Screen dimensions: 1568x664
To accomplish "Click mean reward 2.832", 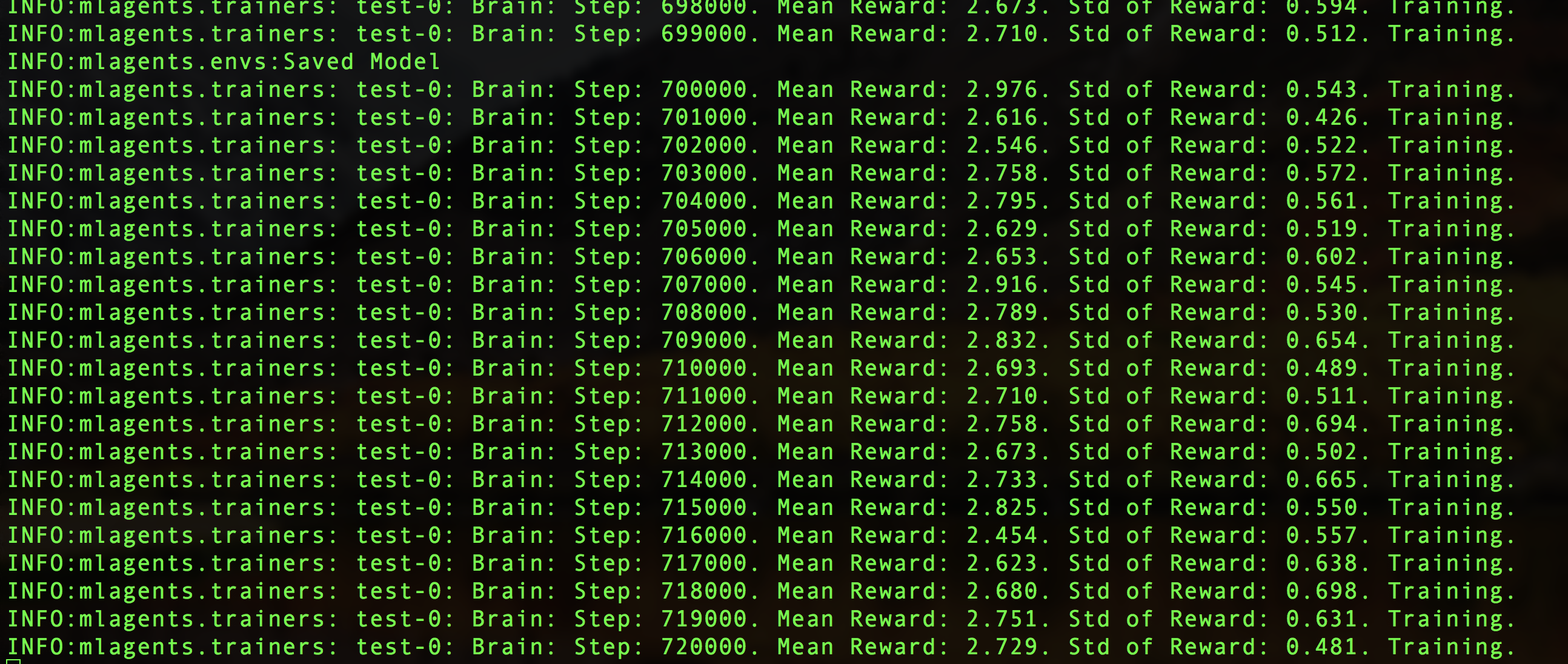I will point(1002,340).
